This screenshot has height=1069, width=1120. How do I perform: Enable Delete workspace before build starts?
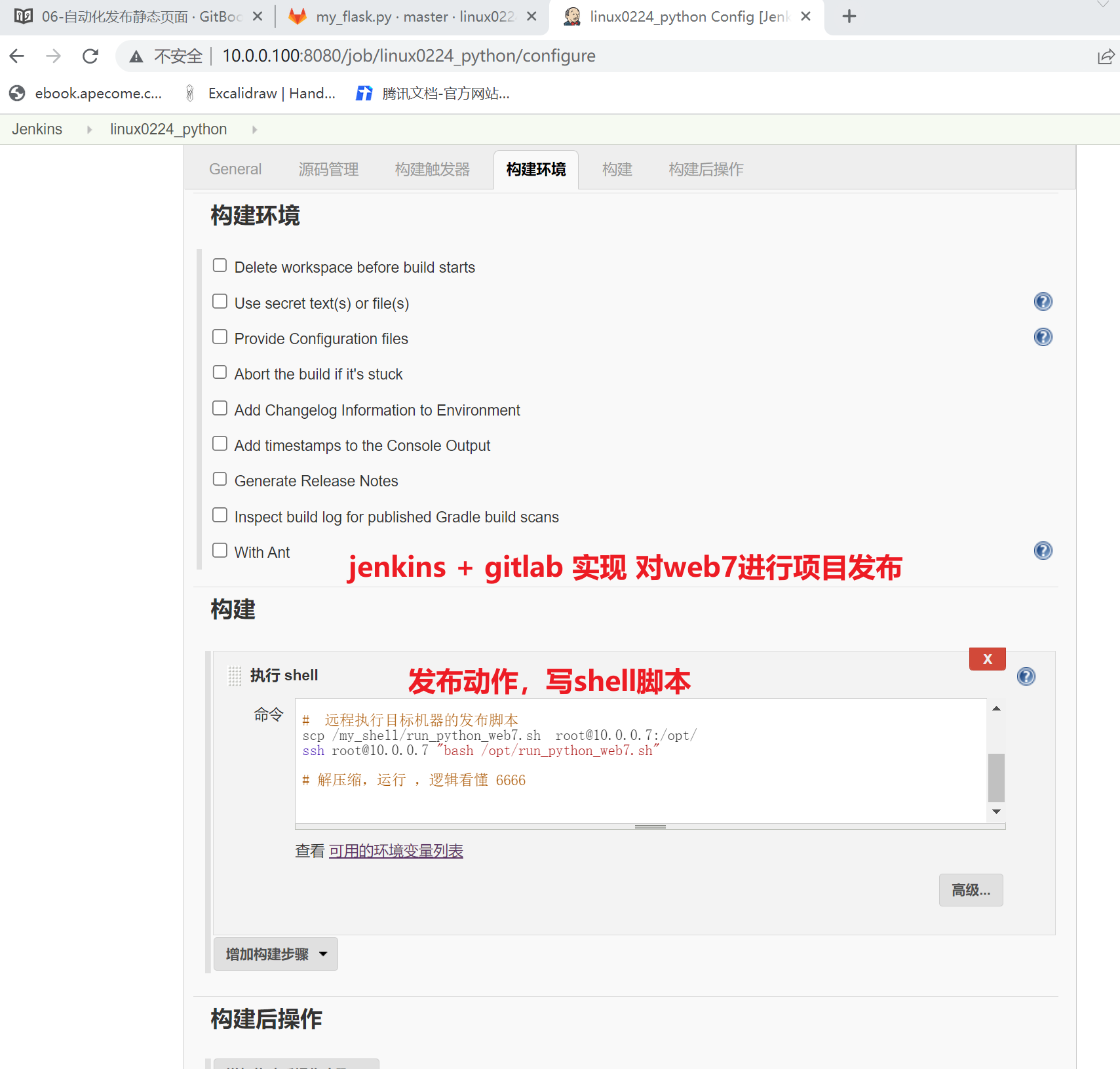coord(220,265)
